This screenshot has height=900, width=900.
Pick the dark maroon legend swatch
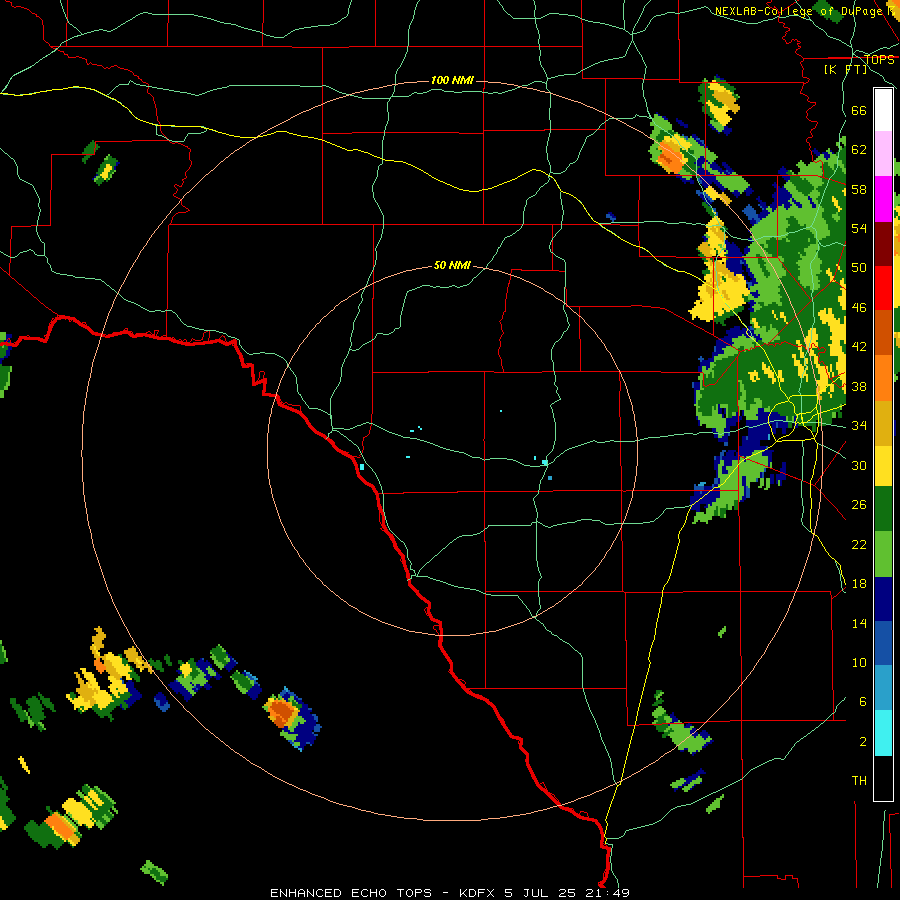(883, 244)
